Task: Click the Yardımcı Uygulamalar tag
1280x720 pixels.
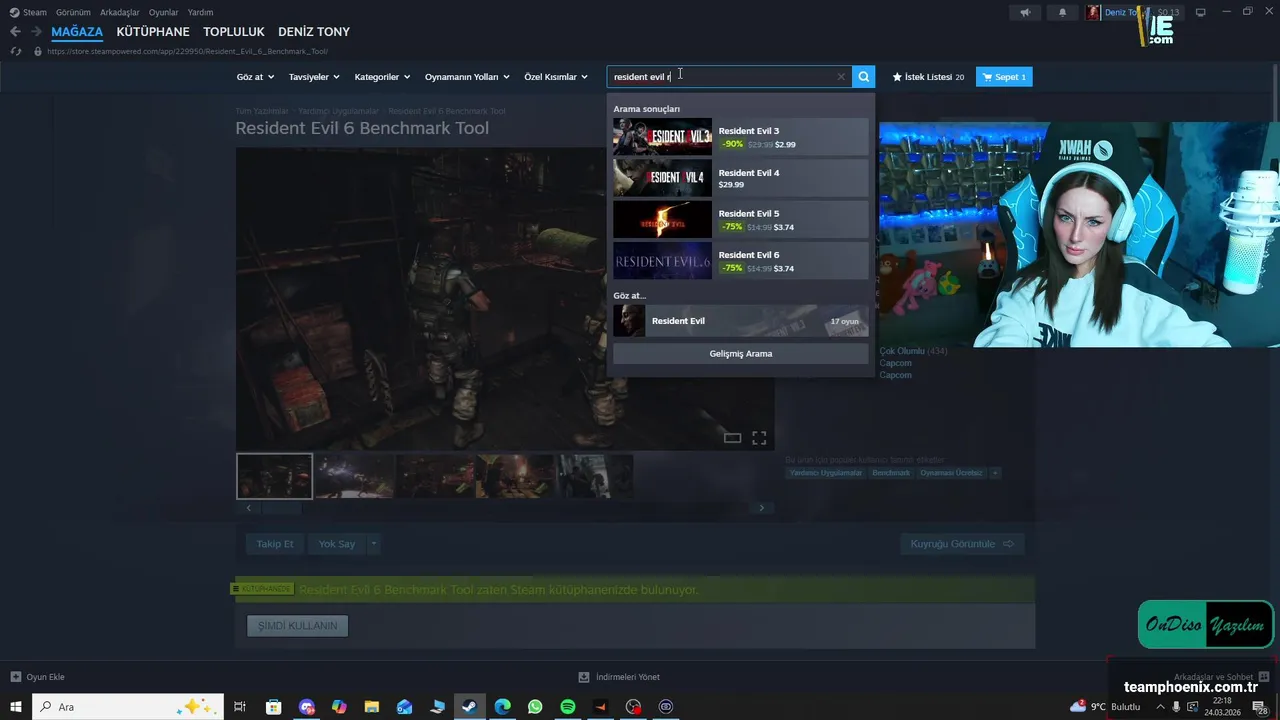Action: pos(826,473)
